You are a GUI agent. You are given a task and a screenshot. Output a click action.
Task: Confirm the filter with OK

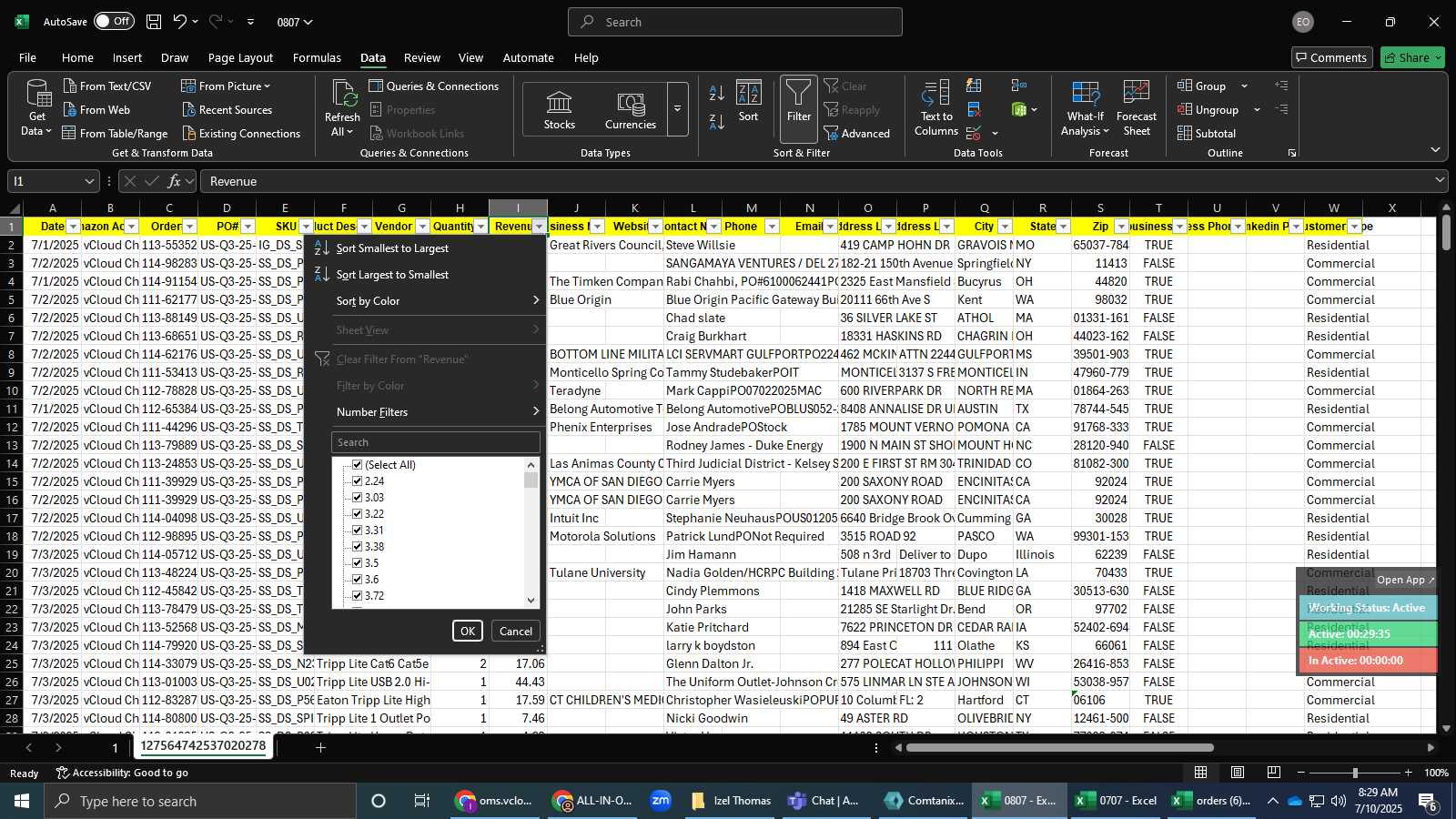[468, 631]
